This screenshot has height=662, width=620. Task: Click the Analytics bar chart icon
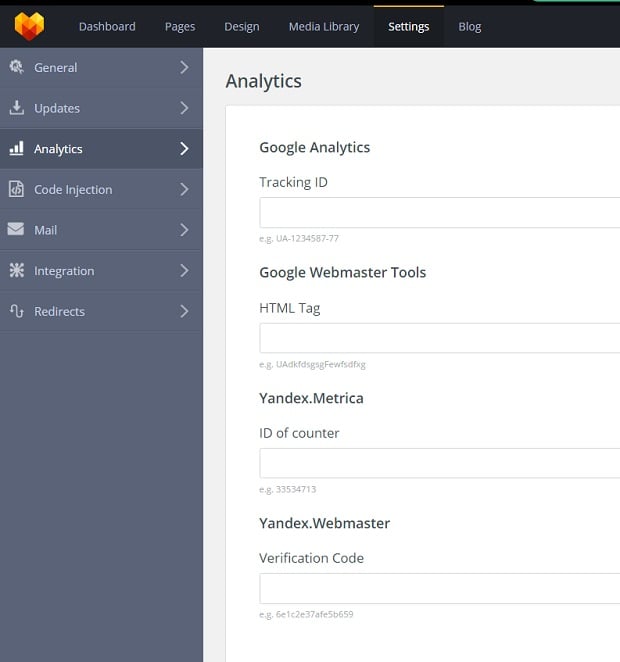[x=16, y=148]
